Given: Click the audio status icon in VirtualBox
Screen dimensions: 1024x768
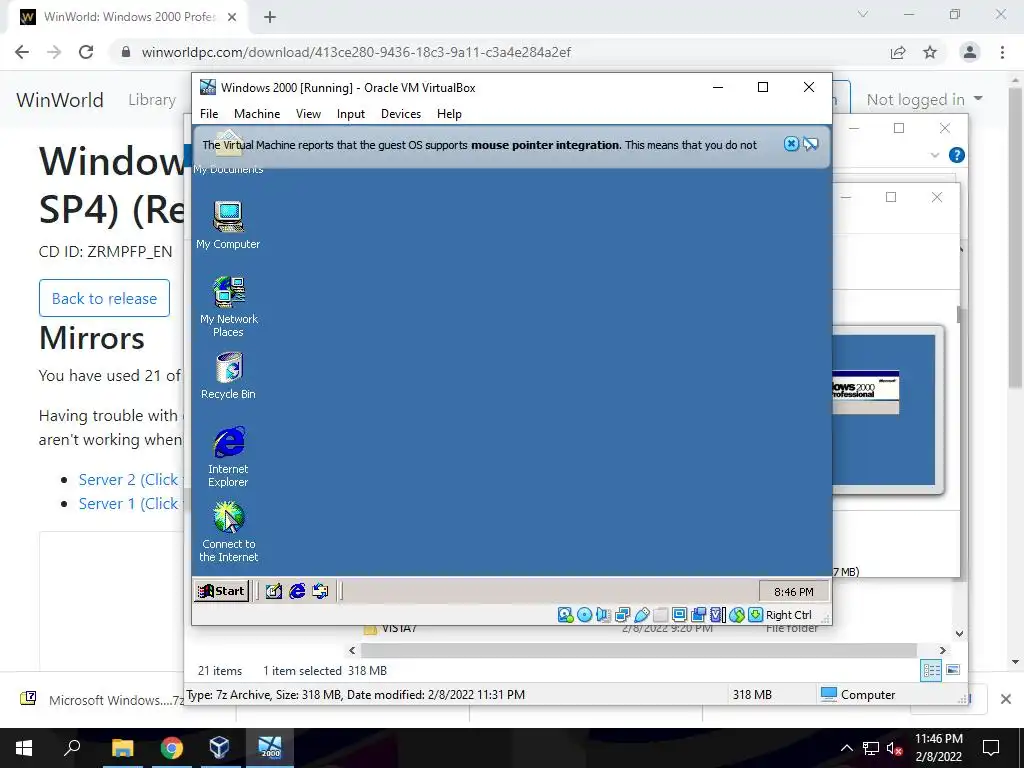Looking at the screenshot, I should (603, 615).
